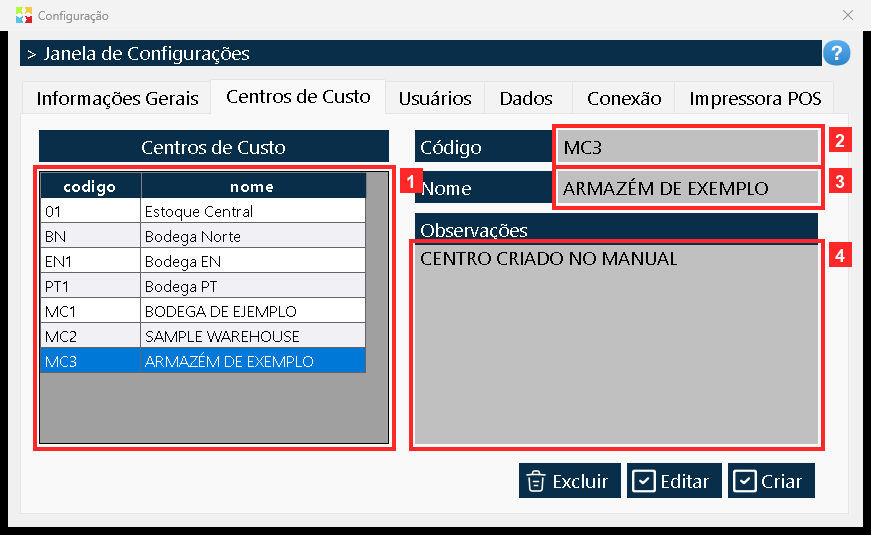Viewport: 871px width, 535px height.
Task: Click the Configuração app logo icon
Action: pos(24,15)
